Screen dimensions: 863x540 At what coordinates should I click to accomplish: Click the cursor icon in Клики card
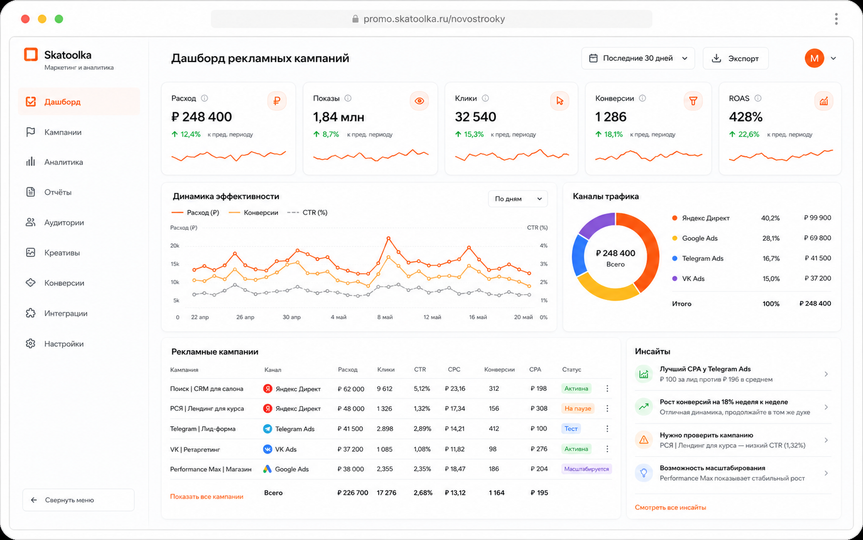(x=560, y=101)
